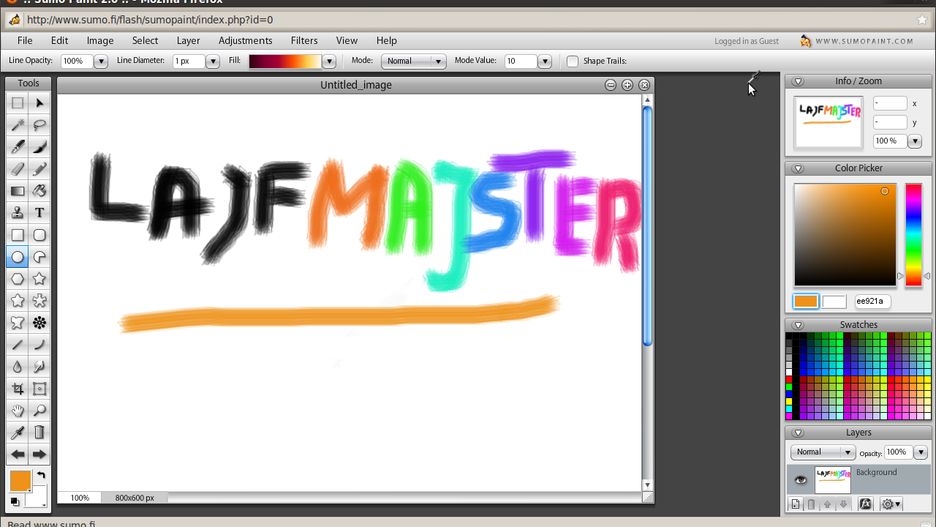Enable the Shape Trails checkbox

[x=572, y=61]
